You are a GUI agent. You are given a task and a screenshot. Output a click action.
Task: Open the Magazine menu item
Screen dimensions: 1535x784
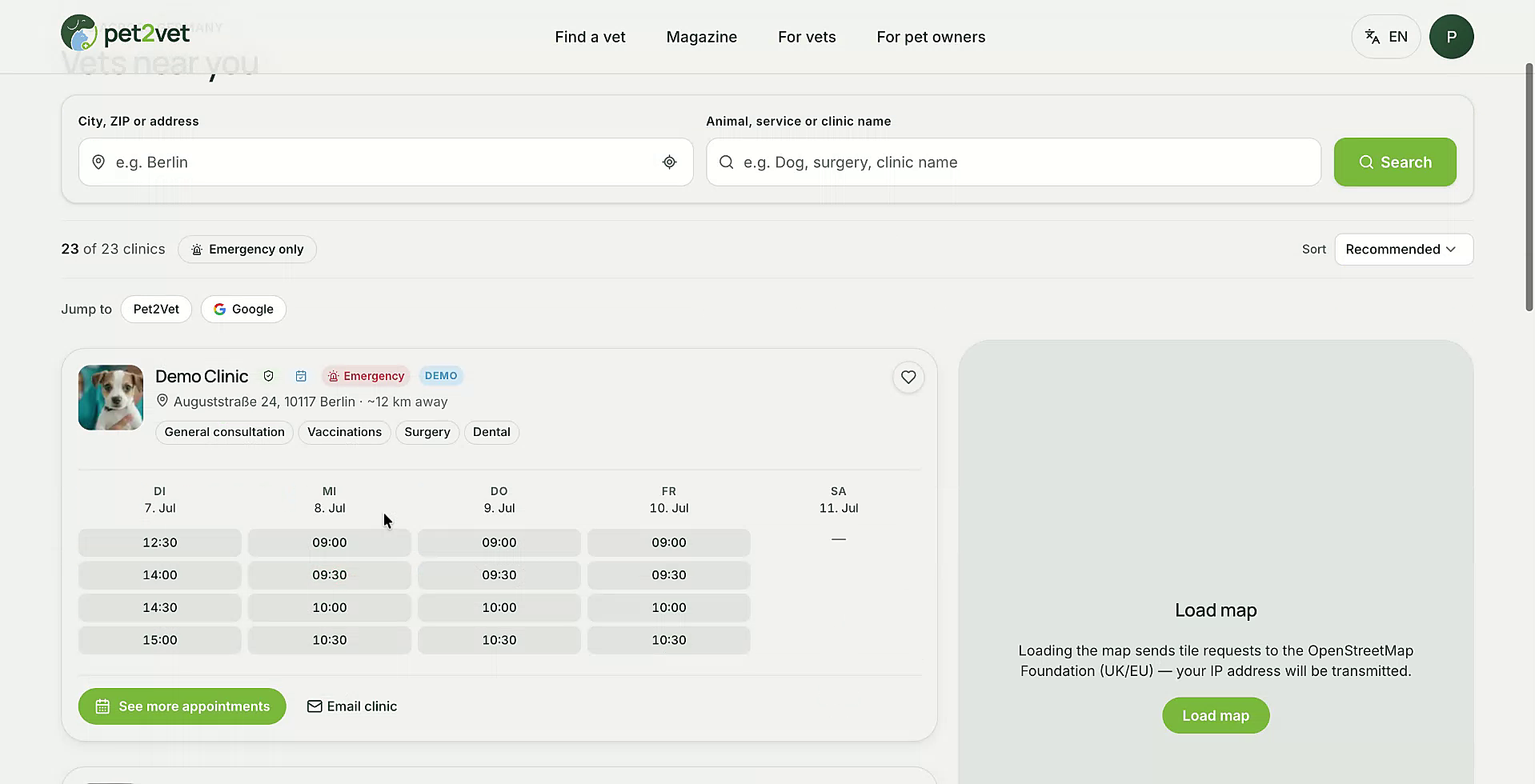[x=702, y=37]
